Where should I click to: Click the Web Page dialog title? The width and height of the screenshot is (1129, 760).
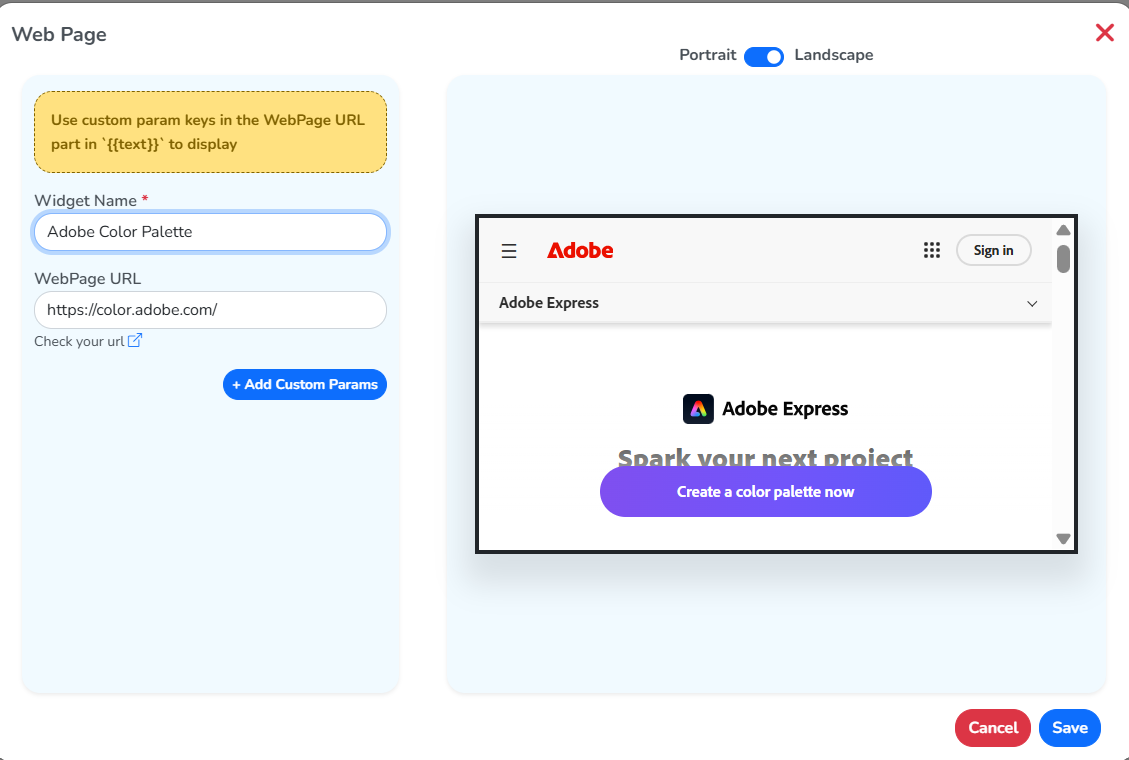59,35
